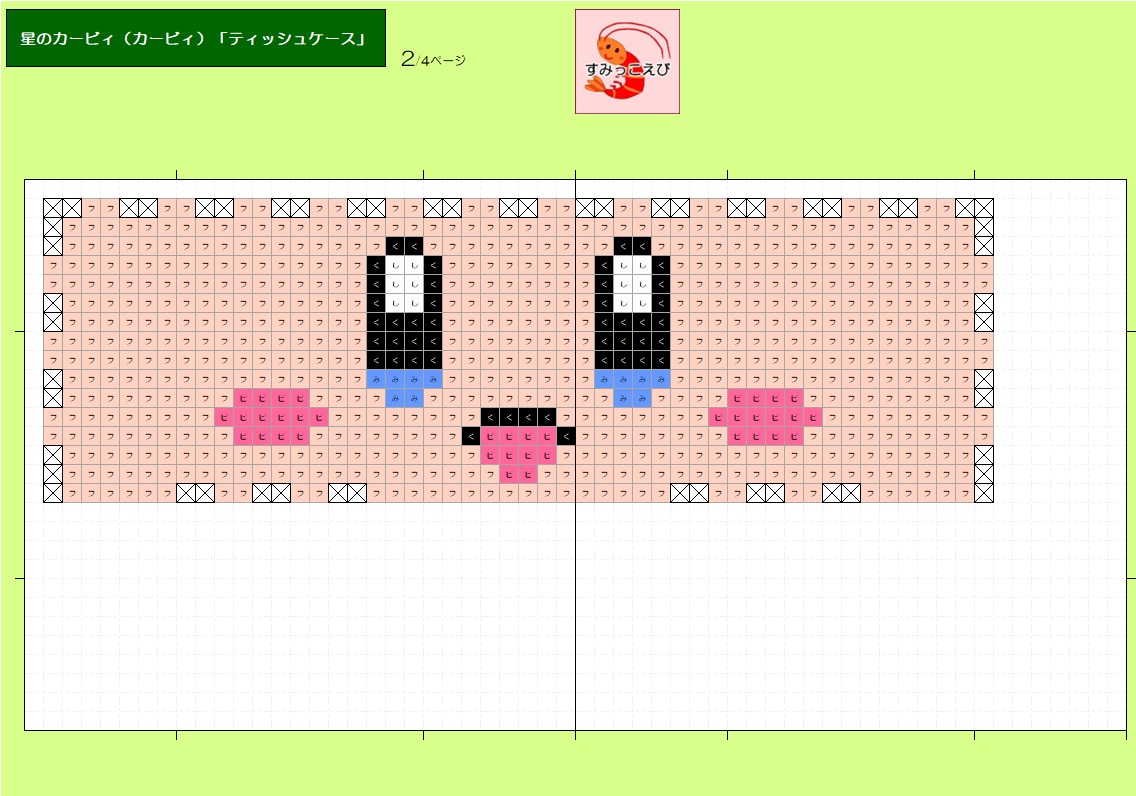
Task: Click the left black eye in the pattern
Action: [x=404, y=303]
